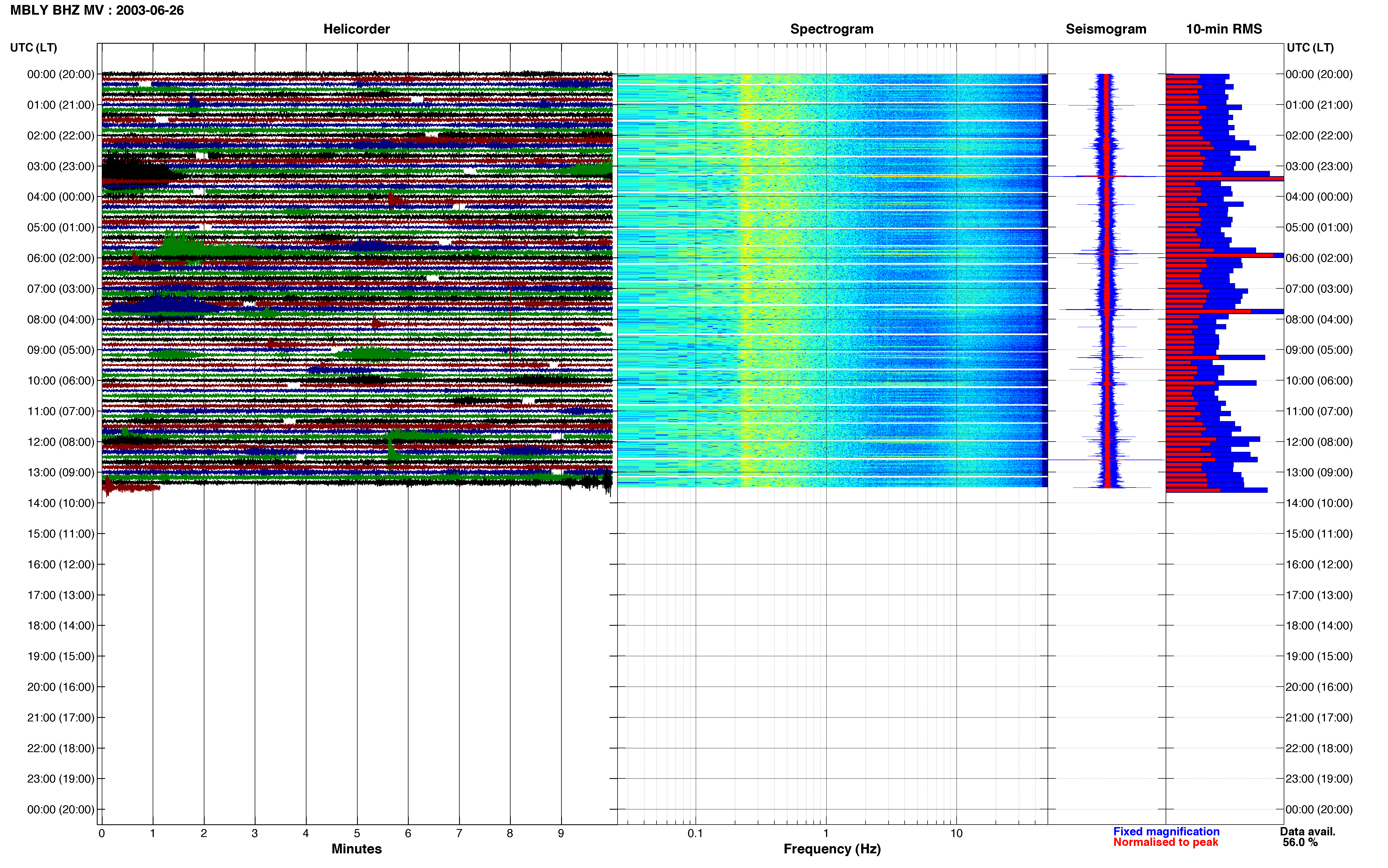Click the '56.0 %' data availability value

(1300, 843)
